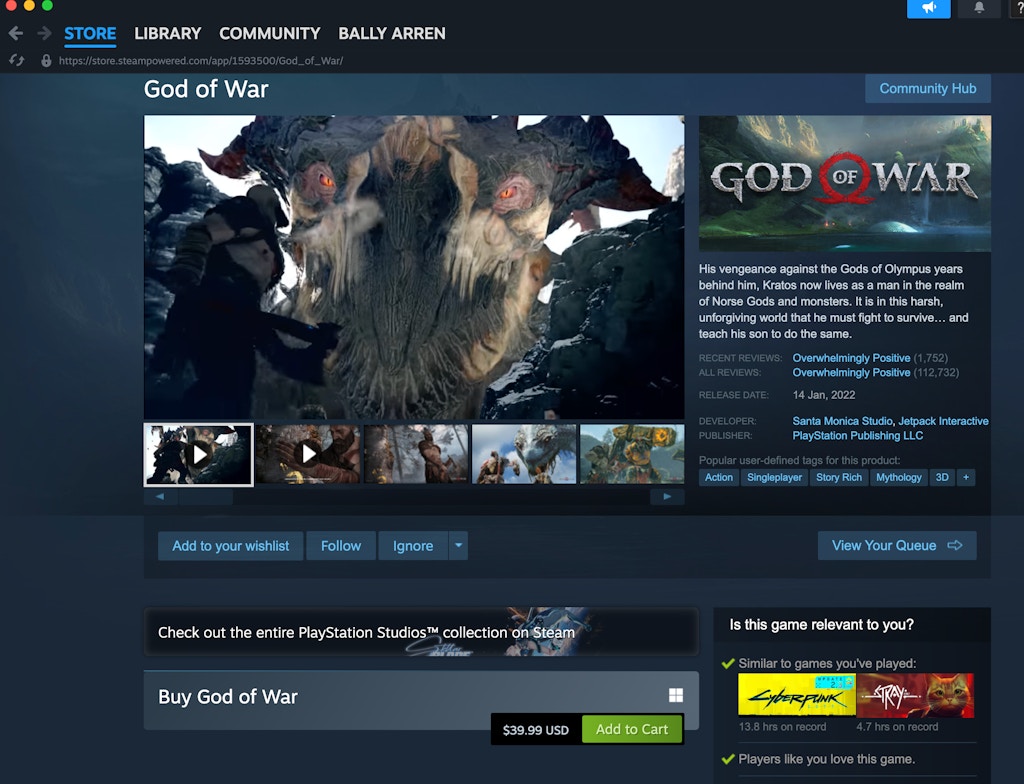Open the Stray similar game capsule
1024x784 pixels.
tap(915, 695)
